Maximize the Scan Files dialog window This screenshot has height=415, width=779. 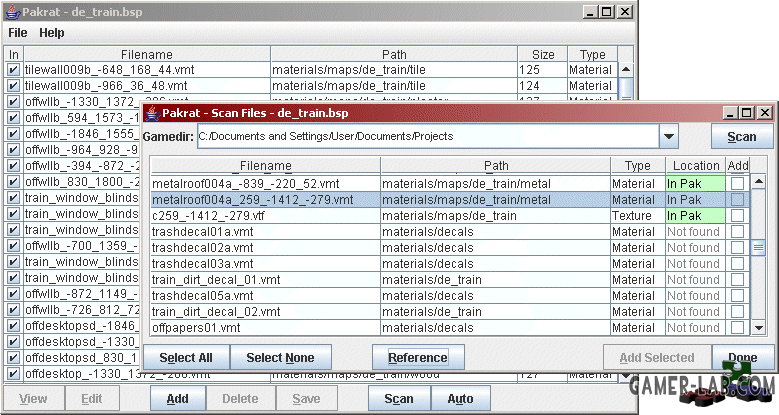(x=747, y=113)
